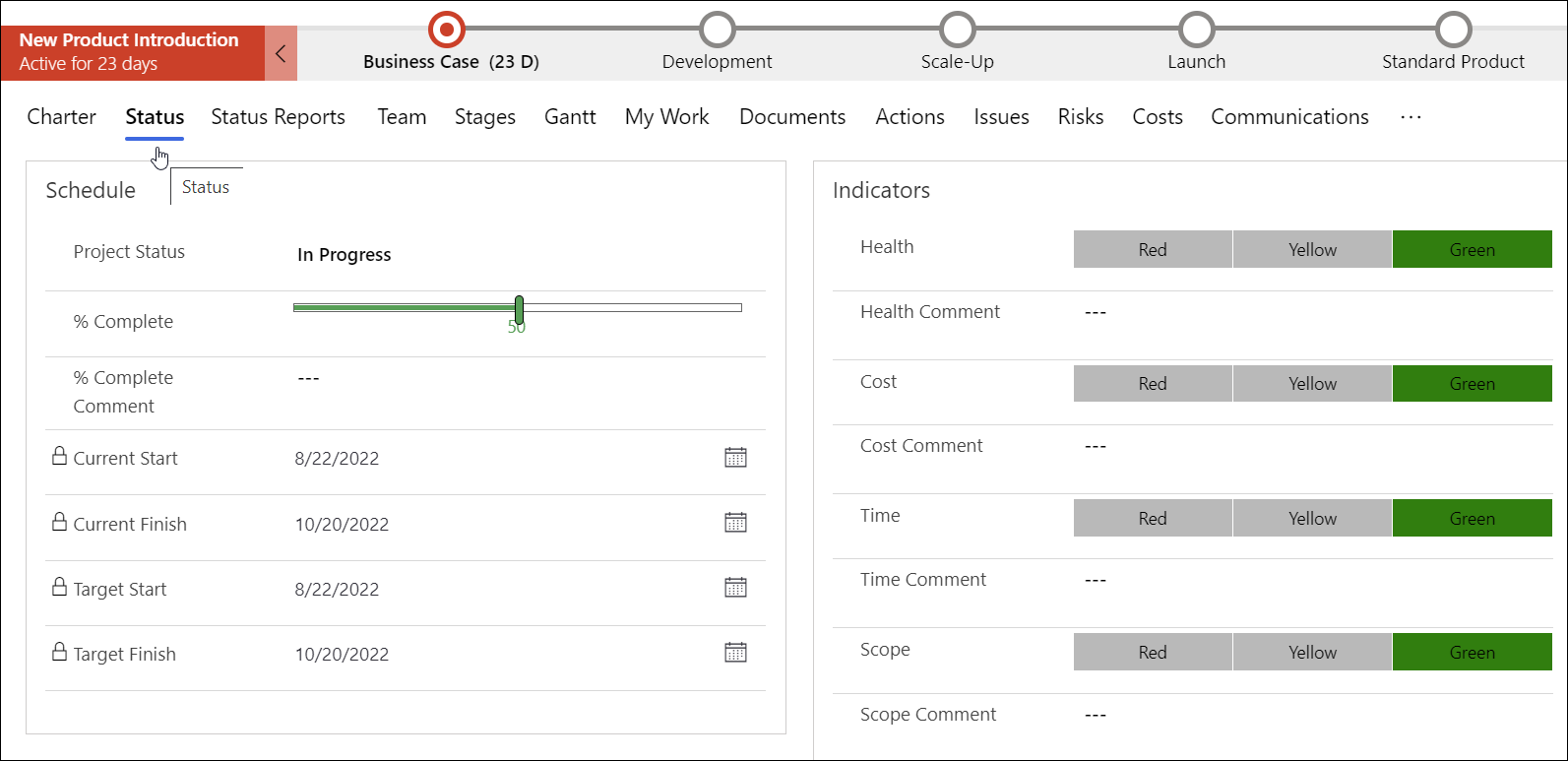Open the Status Reports tab
This screenshot has height=761, width=1568.
point(278,117)
